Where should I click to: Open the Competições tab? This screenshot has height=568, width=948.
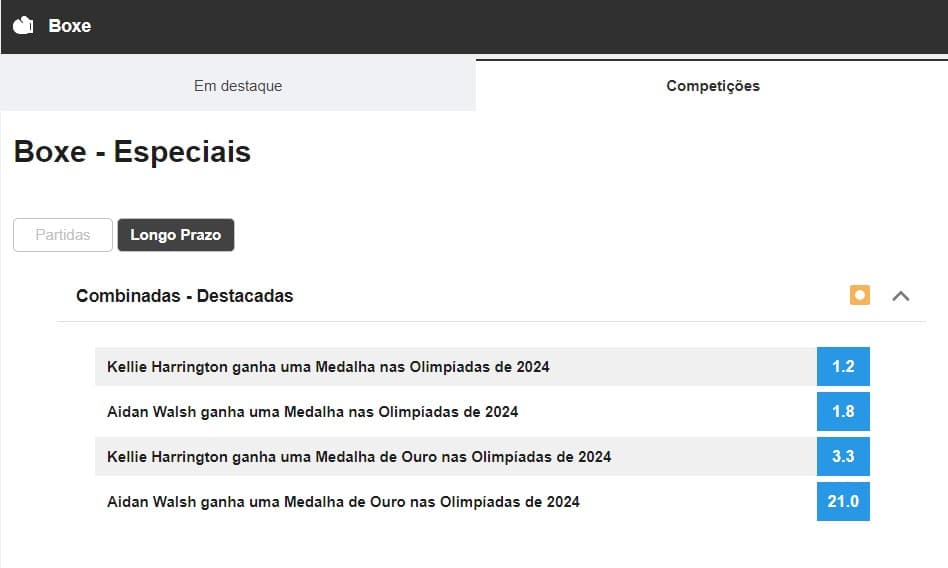tap(712, 85)
